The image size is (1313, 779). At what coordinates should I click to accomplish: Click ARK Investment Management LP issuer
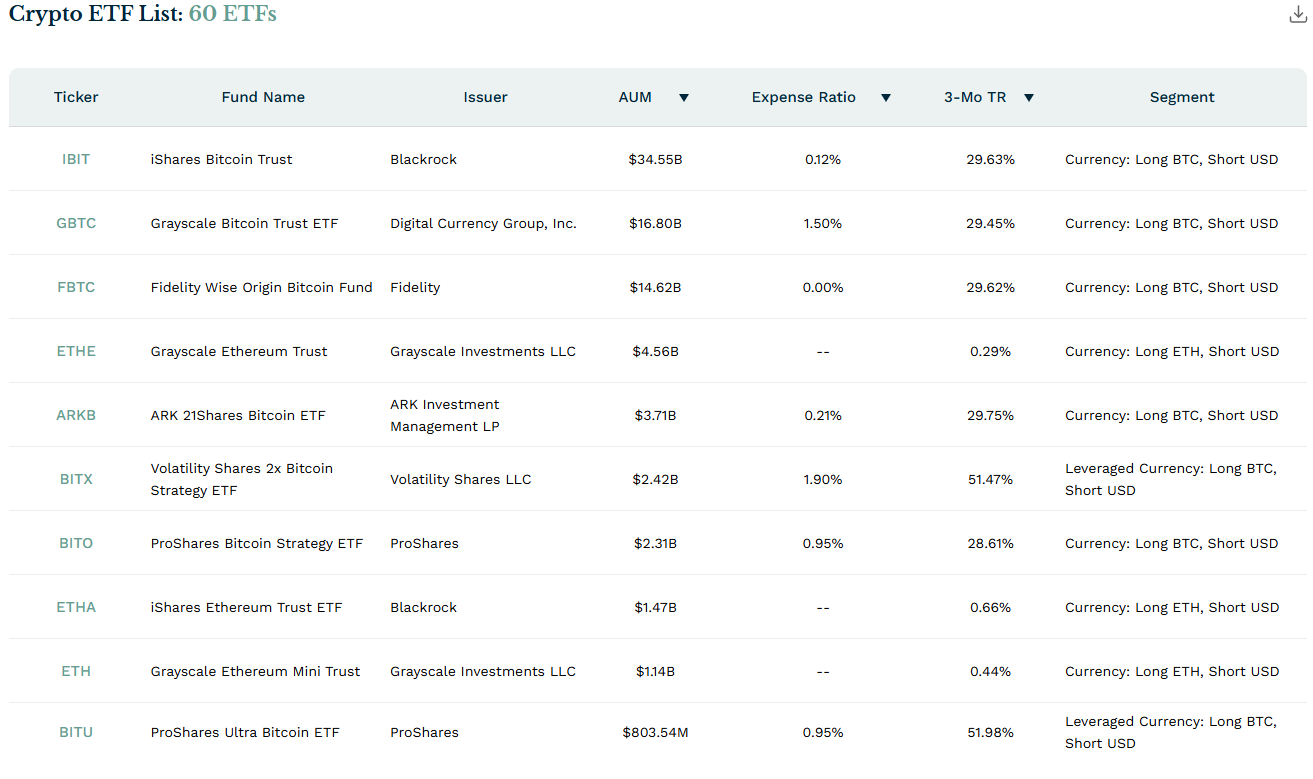(x=445, y=415)
